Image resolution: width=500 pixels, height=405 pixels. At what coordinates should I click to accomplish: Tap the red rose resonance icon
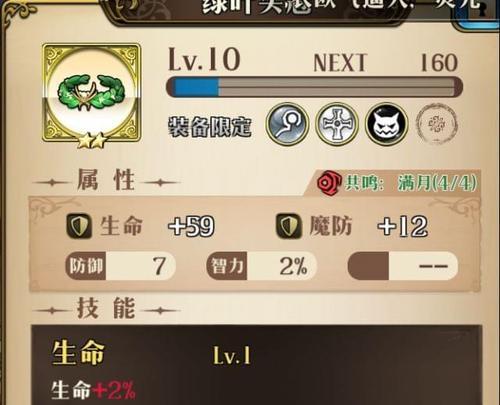pos(329,182)
